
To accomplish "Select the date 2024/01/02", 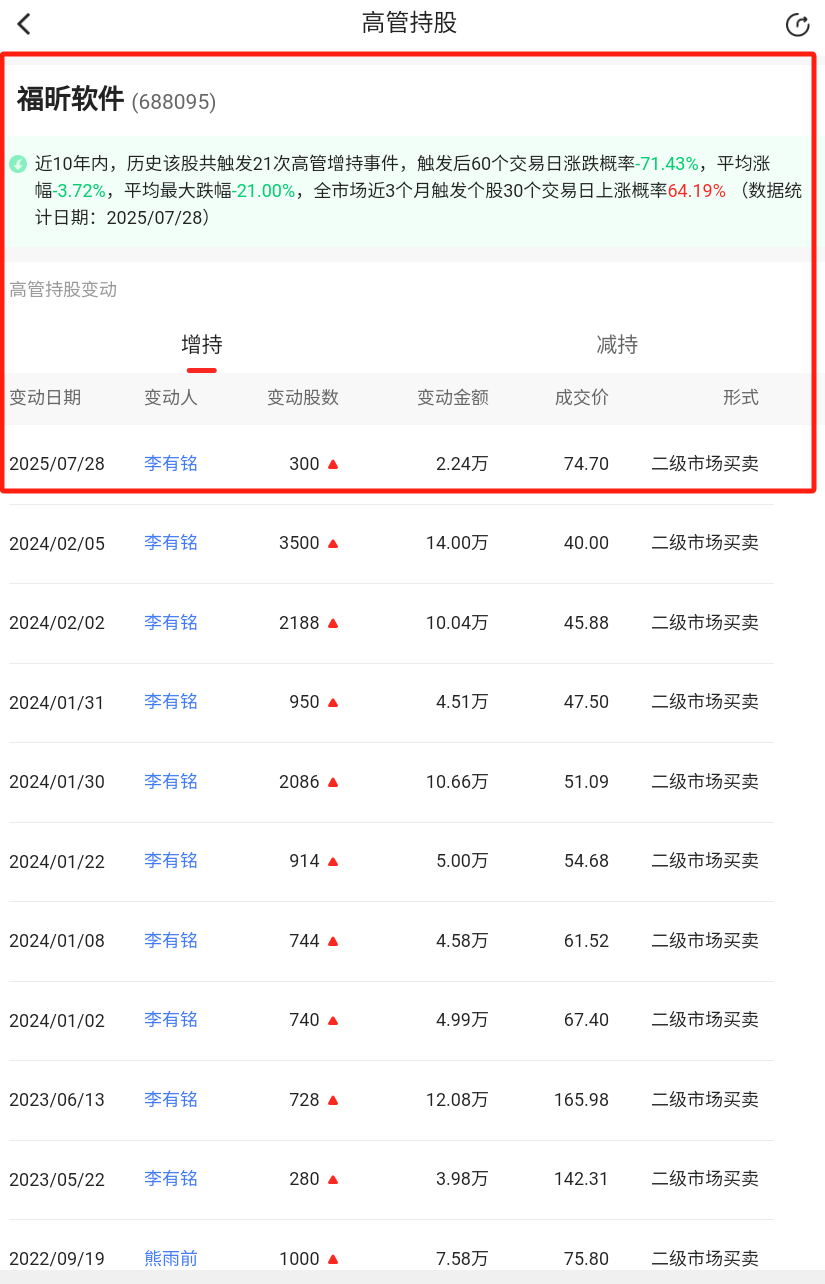I will point(57,1020).
